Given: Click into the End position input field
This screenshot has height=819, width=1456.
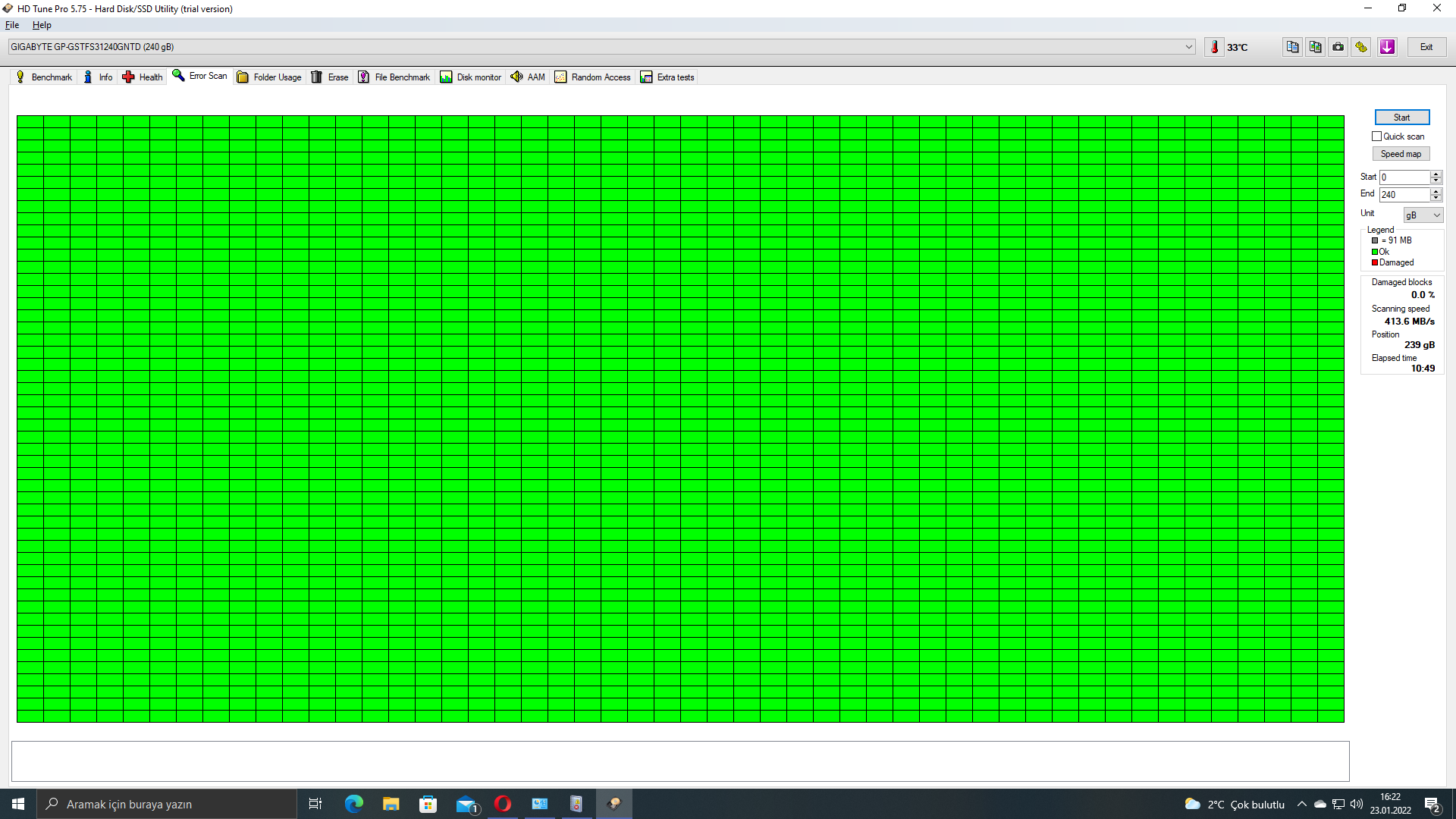Looking at the screenshot, I should coord(1404,195).
